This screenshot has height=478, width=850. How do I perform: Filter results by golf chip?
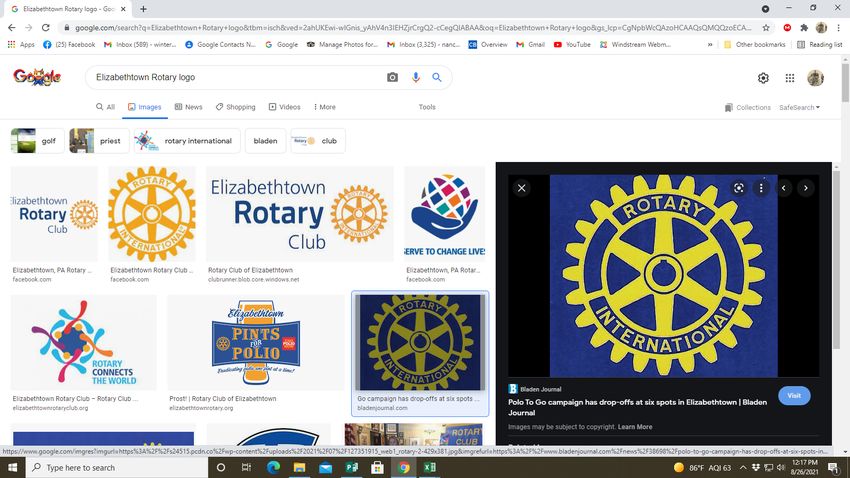coord(37,141)
